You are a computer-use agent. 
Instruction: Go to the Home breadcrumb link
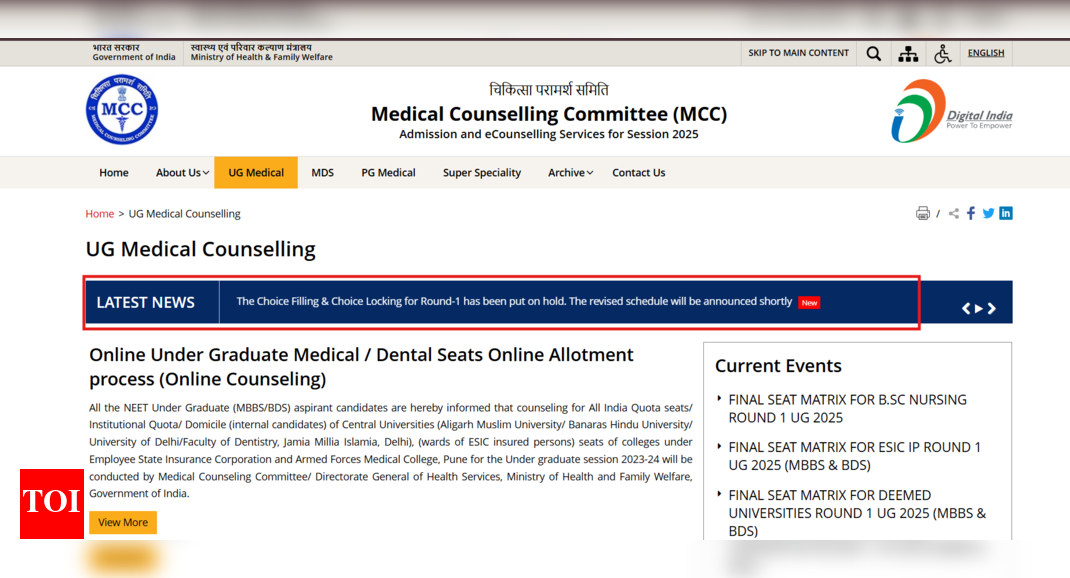point(100,214)
